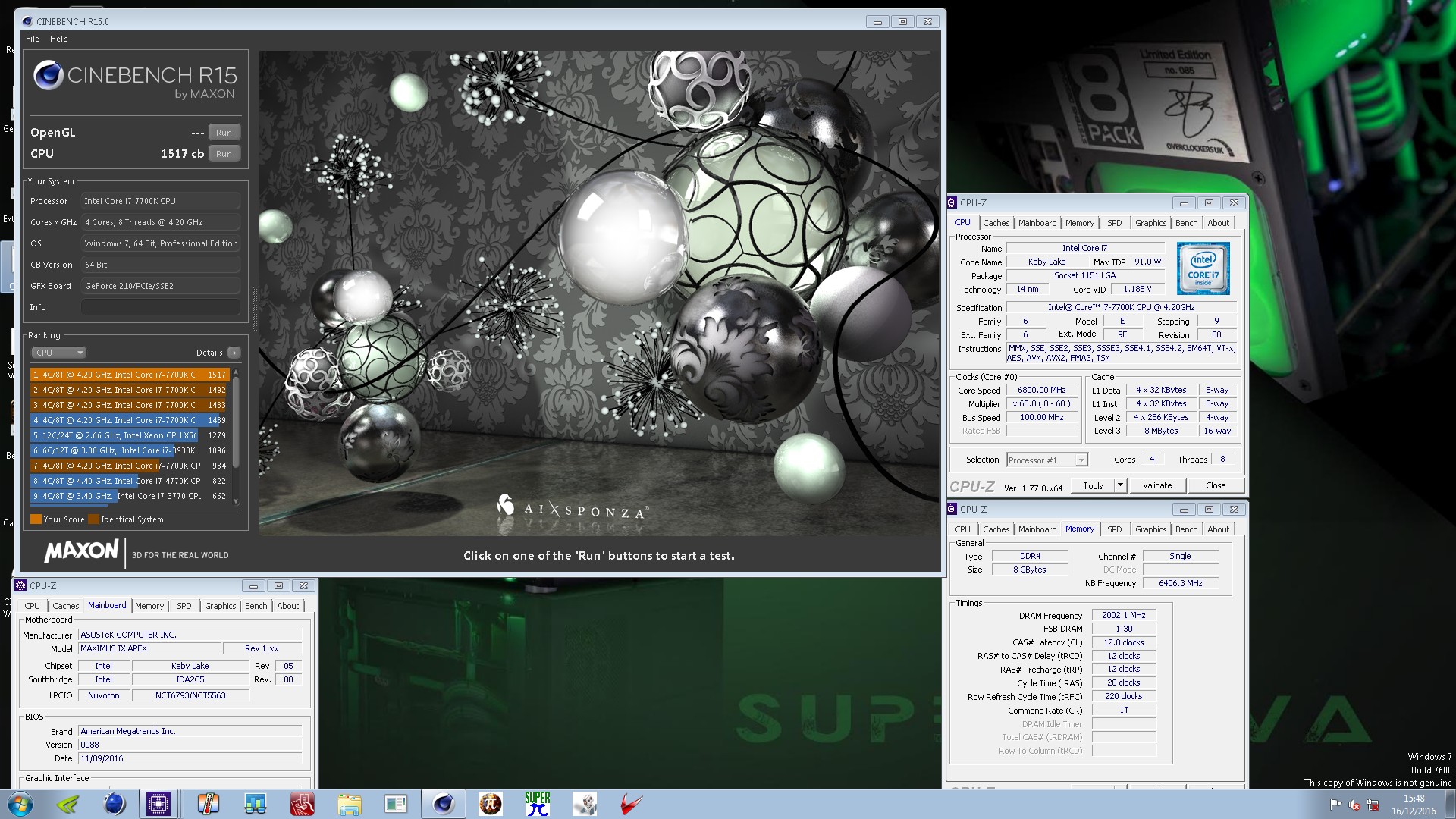Screen dimensions: 1456x819
Task: Click the Details label in Ranking panel
Action: pyautogui.click(x=209, y=353)
